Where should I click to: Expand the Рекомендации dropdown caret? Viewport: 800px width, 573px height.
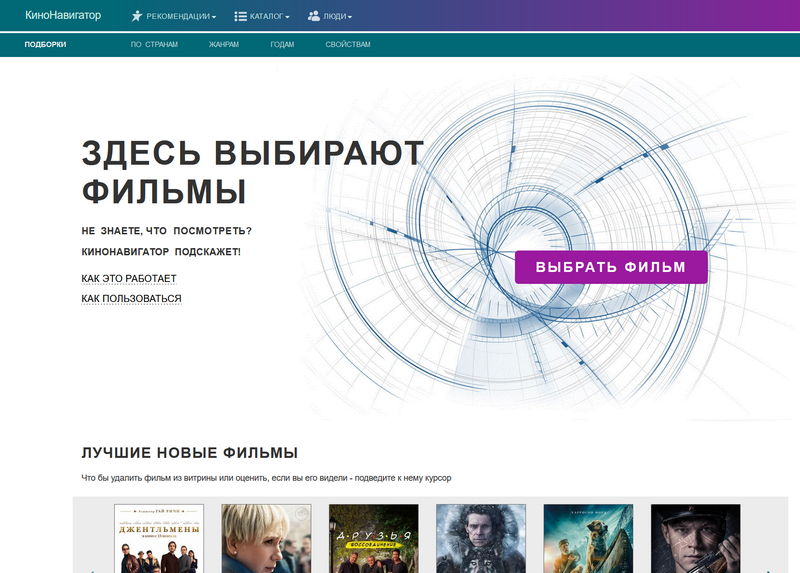pyautogui.click(x=214, y=18)
